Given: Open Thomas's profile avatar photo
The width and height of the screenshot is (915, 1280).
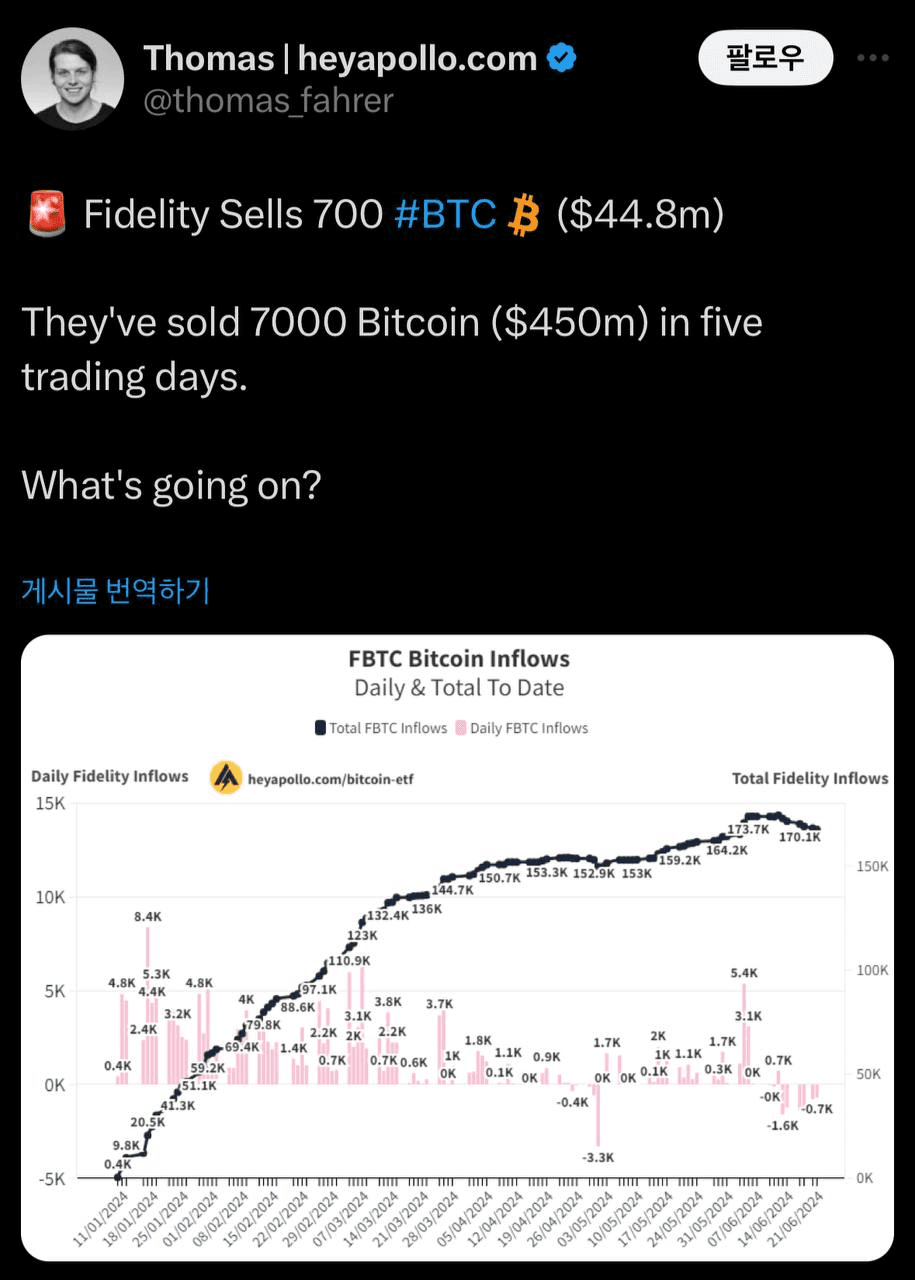Looking at the screenshot, I should click(72, 78).
